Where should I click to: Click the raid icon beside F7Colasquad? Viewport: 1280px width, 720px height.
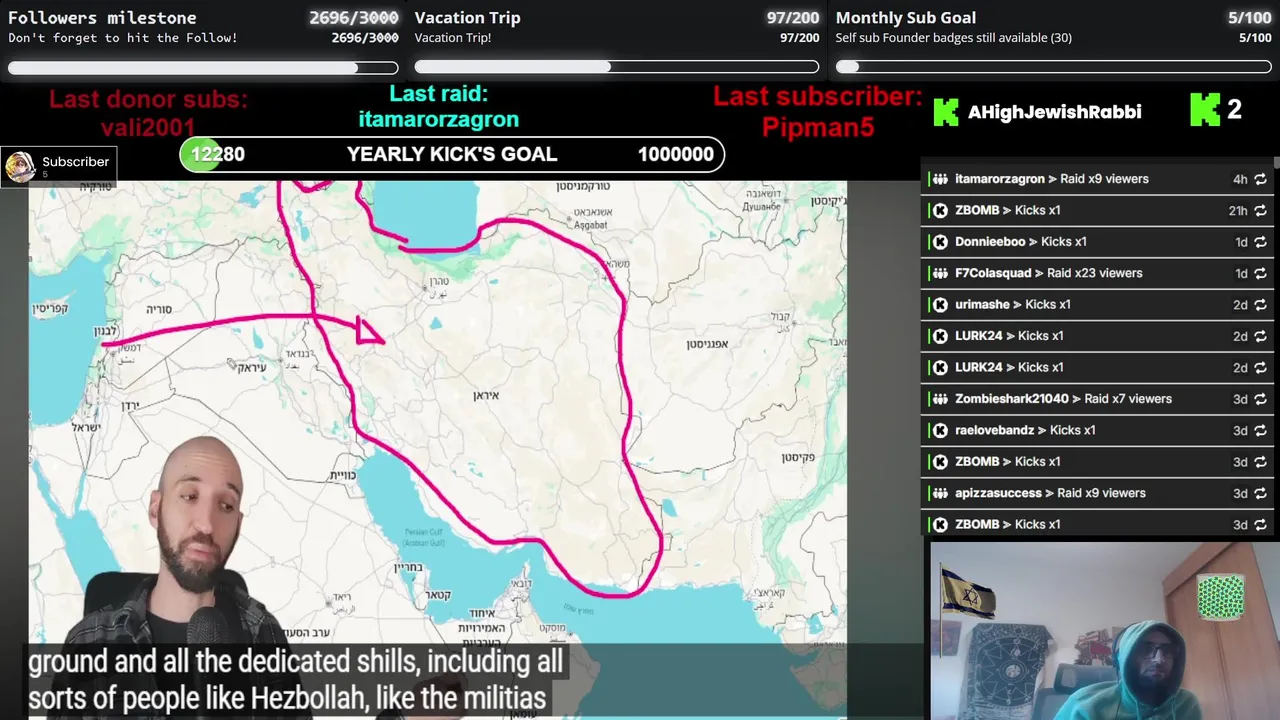[x=940, y=273]
